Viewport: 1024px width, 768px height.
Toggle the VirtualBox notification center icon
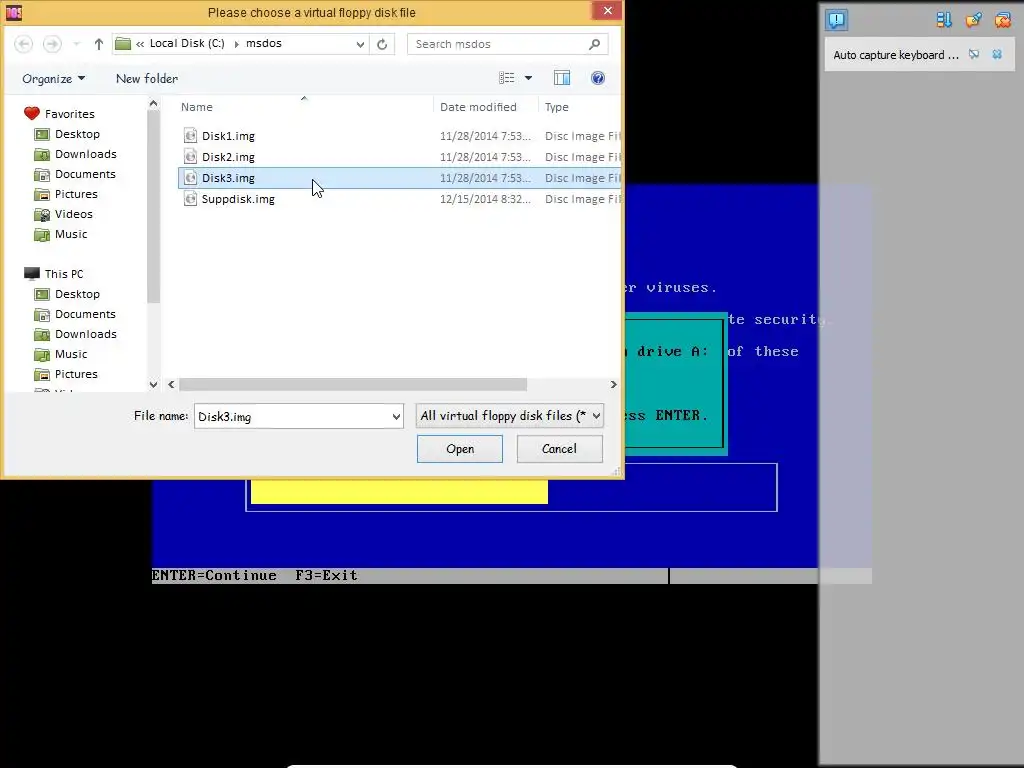click(836, 20)
